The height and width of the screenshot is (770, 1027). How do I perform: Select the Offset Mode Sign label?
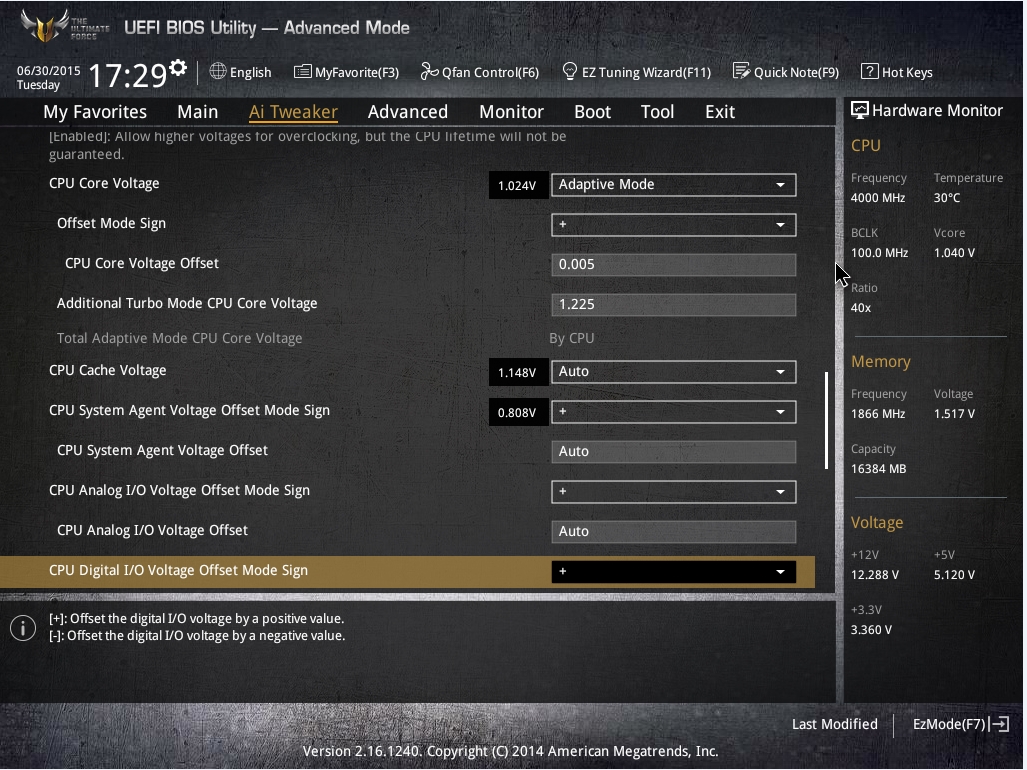(111, 223)
